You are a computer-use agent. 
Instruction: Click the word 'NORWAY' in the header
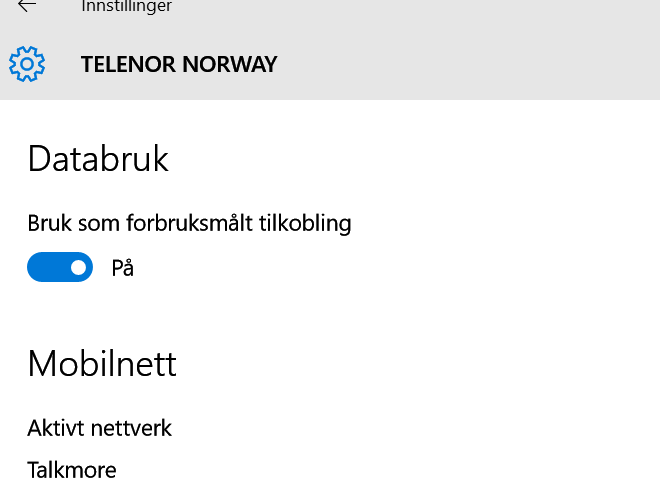coord(230,64)
